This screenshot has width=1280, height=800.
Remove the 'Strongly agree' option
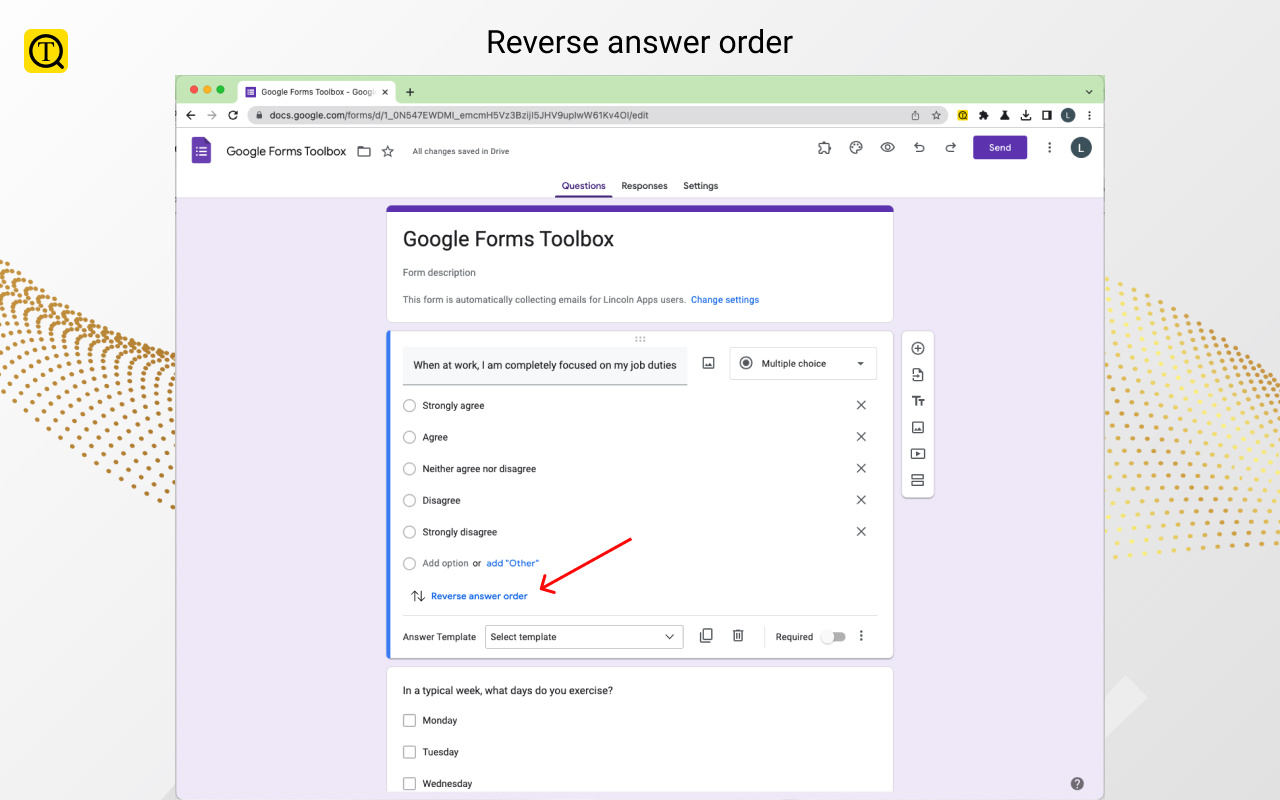(x=861, y=405)
